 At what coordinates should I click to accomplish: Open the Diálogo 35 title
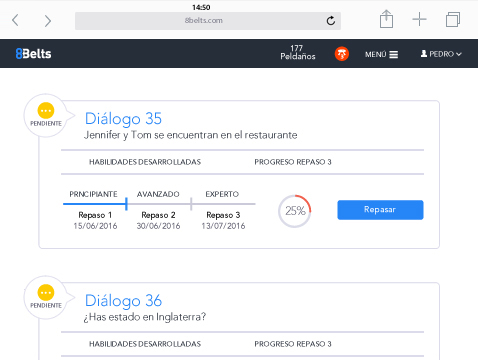(x=123, y=119)
